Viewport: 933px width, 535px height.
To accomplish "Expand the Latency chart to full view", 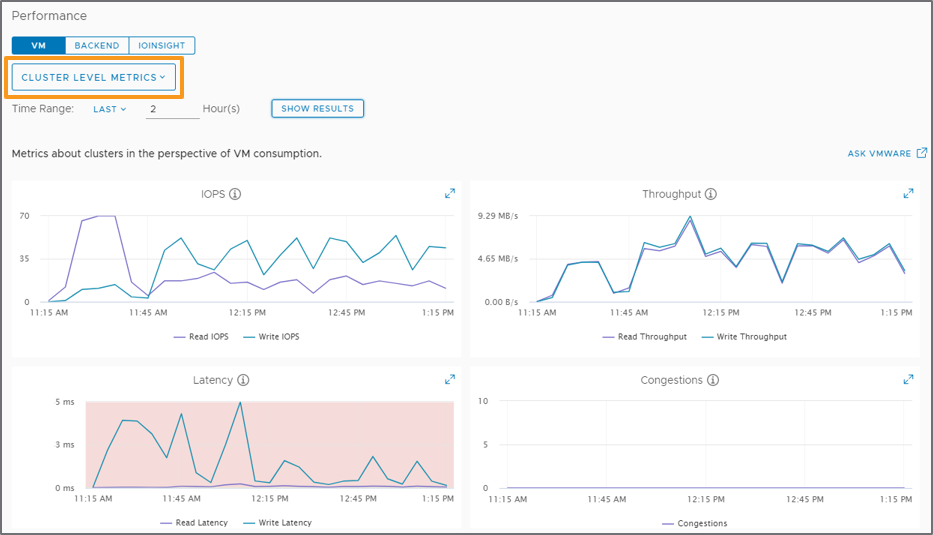I will (x=450, y=380).
